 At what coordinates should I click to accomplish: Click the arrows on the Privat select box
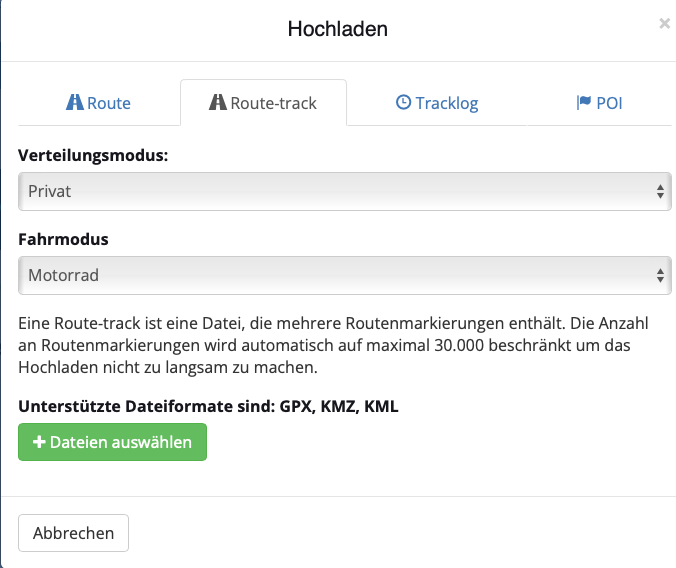click(660, 191)
